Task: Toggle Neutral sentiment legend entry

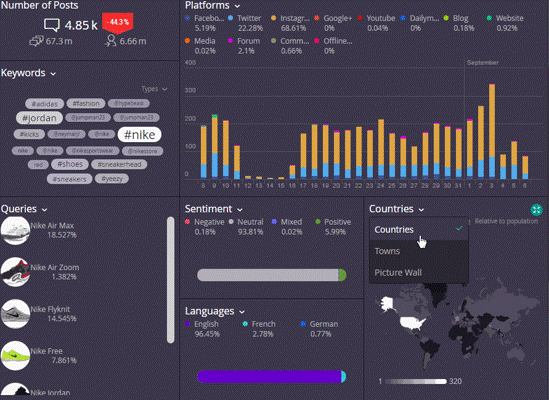Action: click(x=246, y=227)
